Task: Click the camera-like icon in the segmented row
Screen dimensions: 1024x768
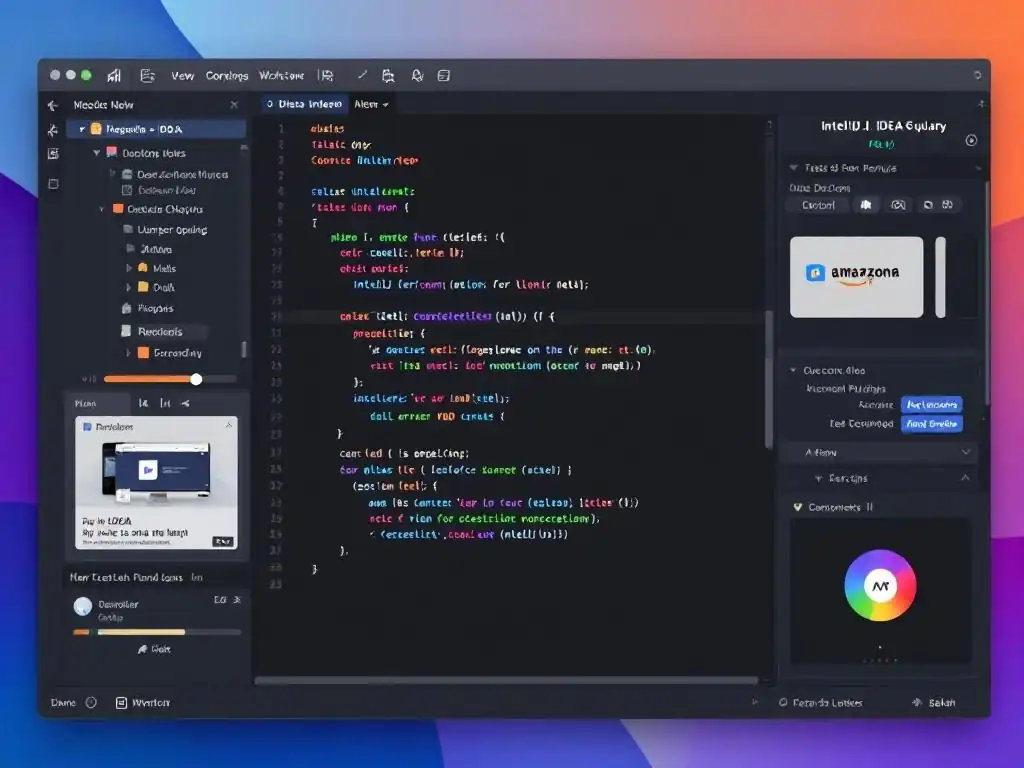Action: click(x=899, y=205)
